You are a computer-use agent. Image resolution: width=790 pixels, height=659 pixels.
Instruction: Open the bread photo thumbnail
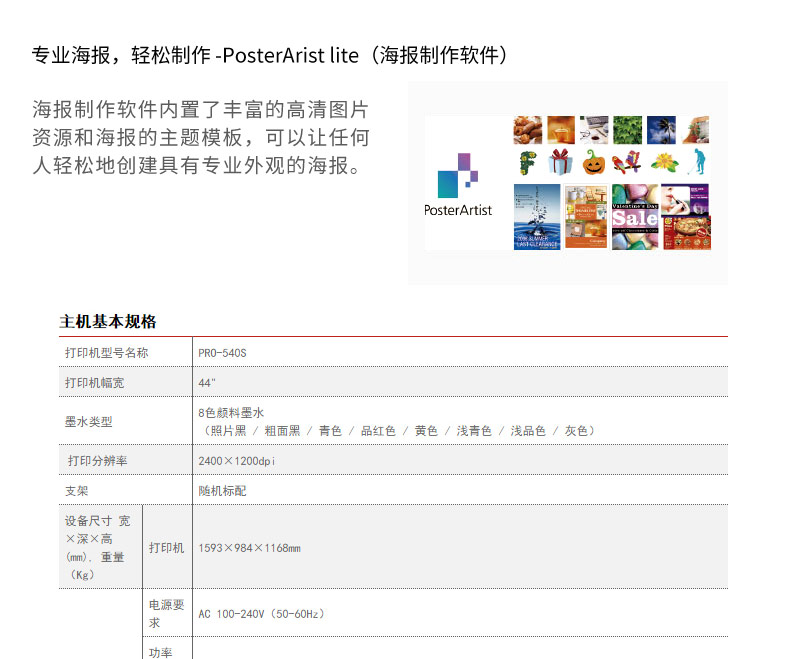pos(527,129)
